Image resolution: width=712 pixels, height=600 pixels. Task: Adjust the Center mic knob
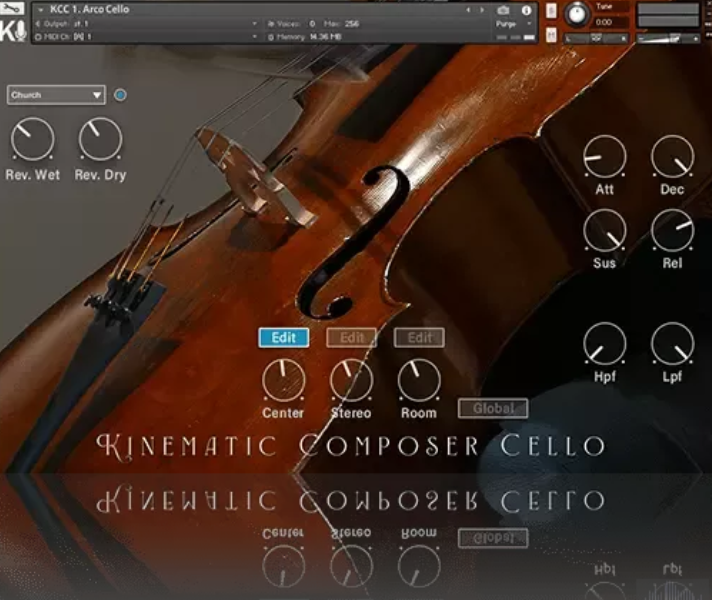click(284, 380)
